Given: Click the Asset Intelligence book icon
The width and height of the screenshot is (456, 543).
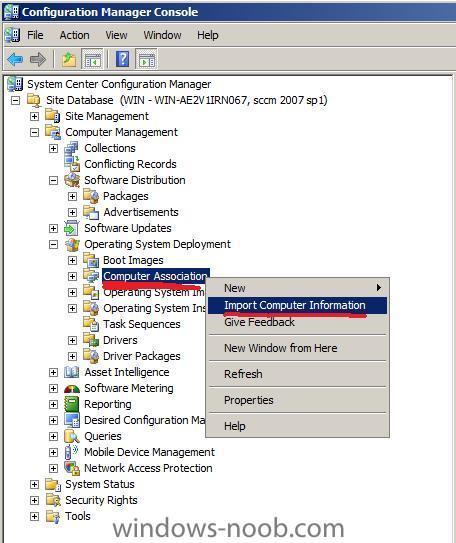Looking at the screenshot, I should coord(72,372).
